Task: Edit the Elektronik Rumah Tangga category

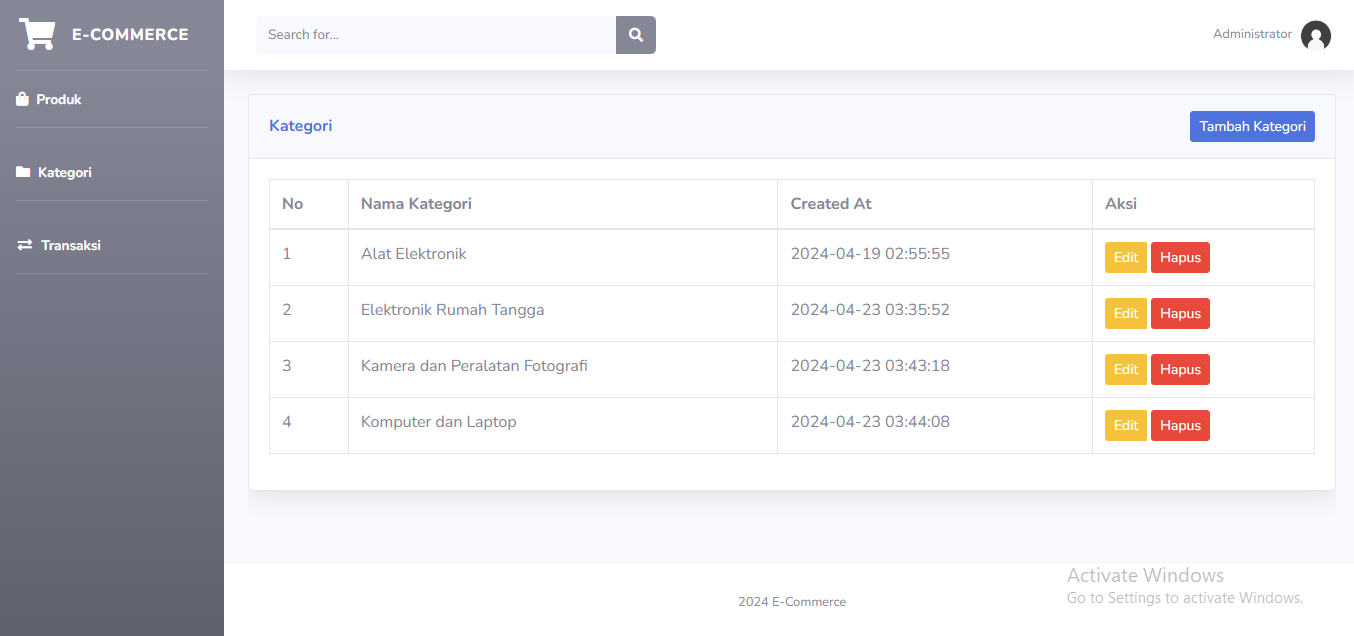Action: (x=1125, y=314)
